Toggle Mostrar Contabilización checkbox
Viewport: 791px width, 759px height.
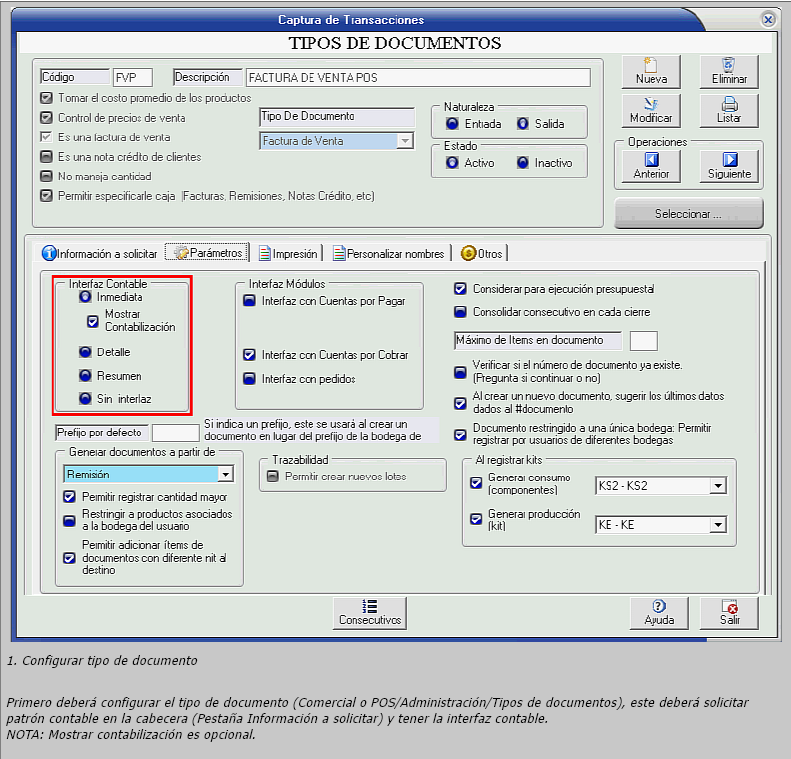click(x=93, y=321)
